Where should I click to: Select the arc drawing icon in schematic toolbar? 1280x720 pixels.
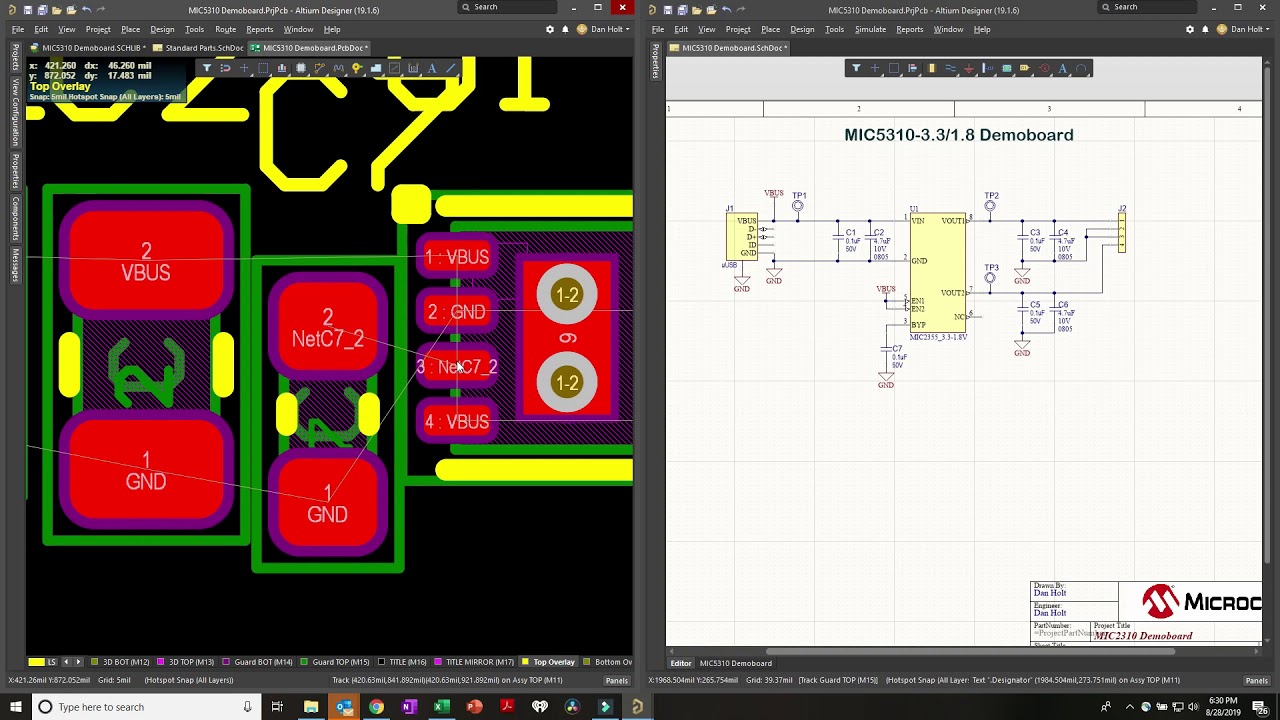[1082, 68]
